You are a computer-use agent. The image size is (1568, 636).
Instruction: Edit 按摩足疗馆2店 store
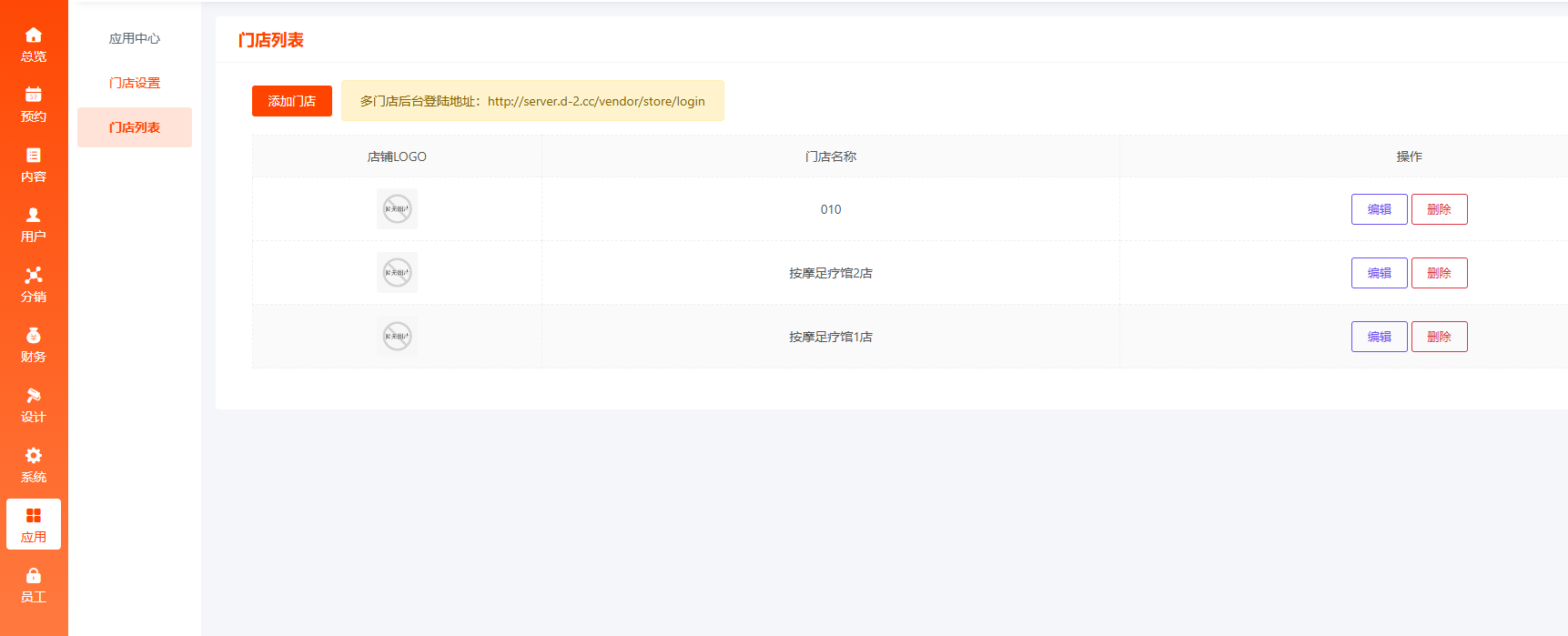1379,273
